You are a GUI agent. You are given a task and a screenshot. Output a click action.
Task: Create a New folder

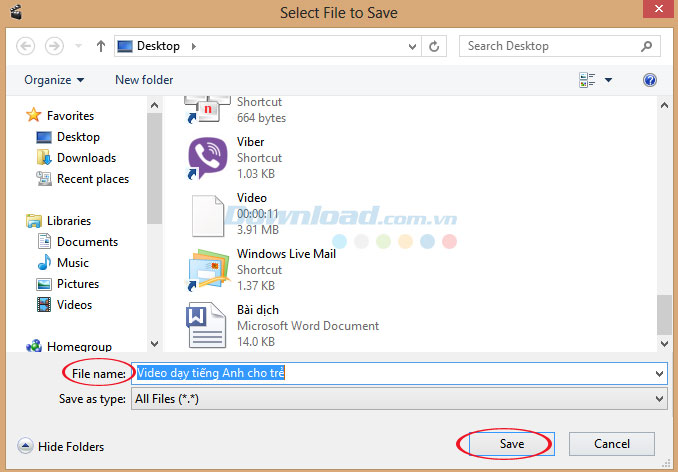[144, 80]
